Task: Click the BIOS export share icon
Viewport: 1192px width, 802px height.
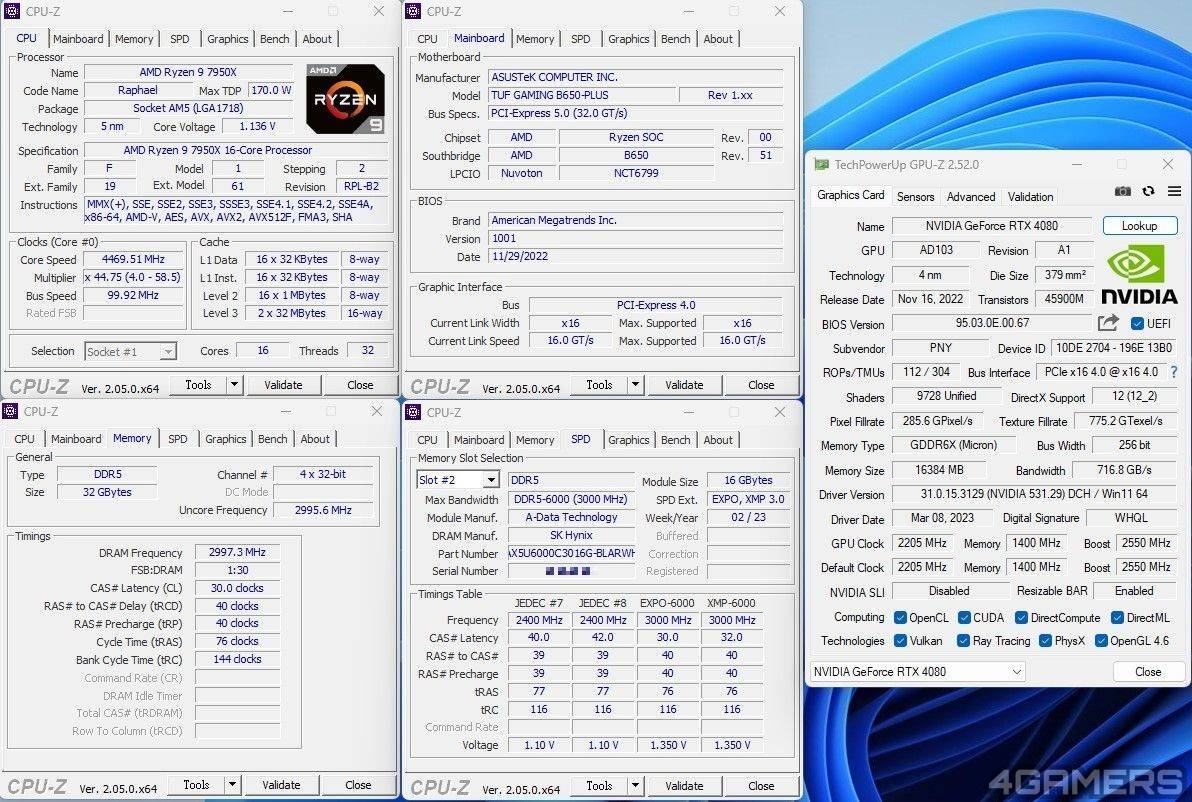Action: pyautogui.click(x=1108, y=323)
